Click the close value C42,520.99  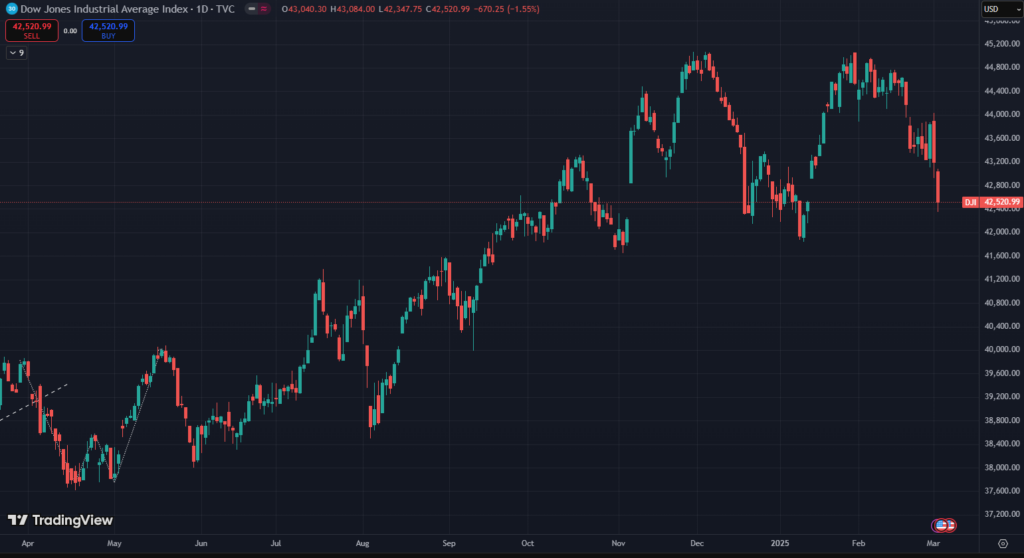pyautogui.click(x=447, y=9)
